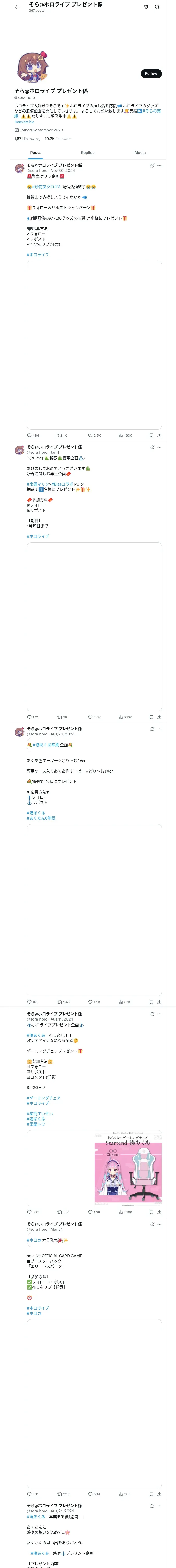Screen dimensions: 176x1568
Task: Open the search icon in the header
Action: tap(157, 7)
